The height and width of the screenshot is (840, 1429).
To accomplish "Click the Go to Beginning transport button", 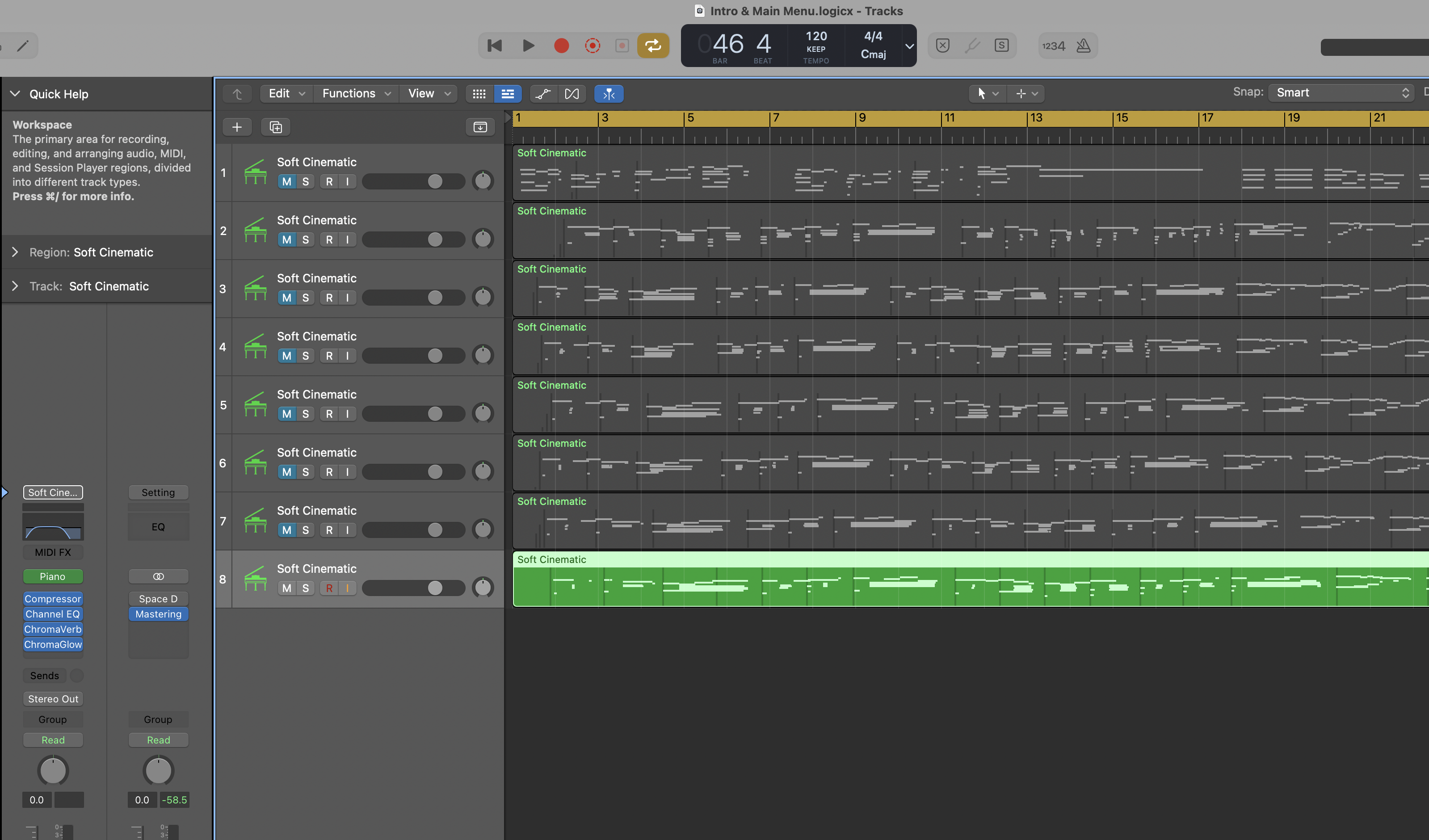I will [495, 46].
